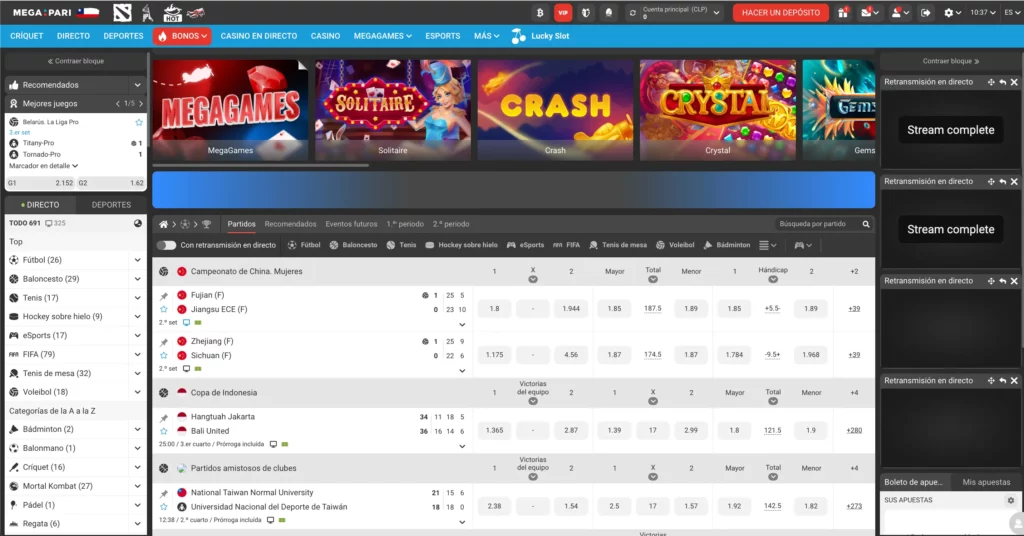The image size is (1024, 536).
Task: Click the home icon in the breadcrumb
Action: pos(163,224)
